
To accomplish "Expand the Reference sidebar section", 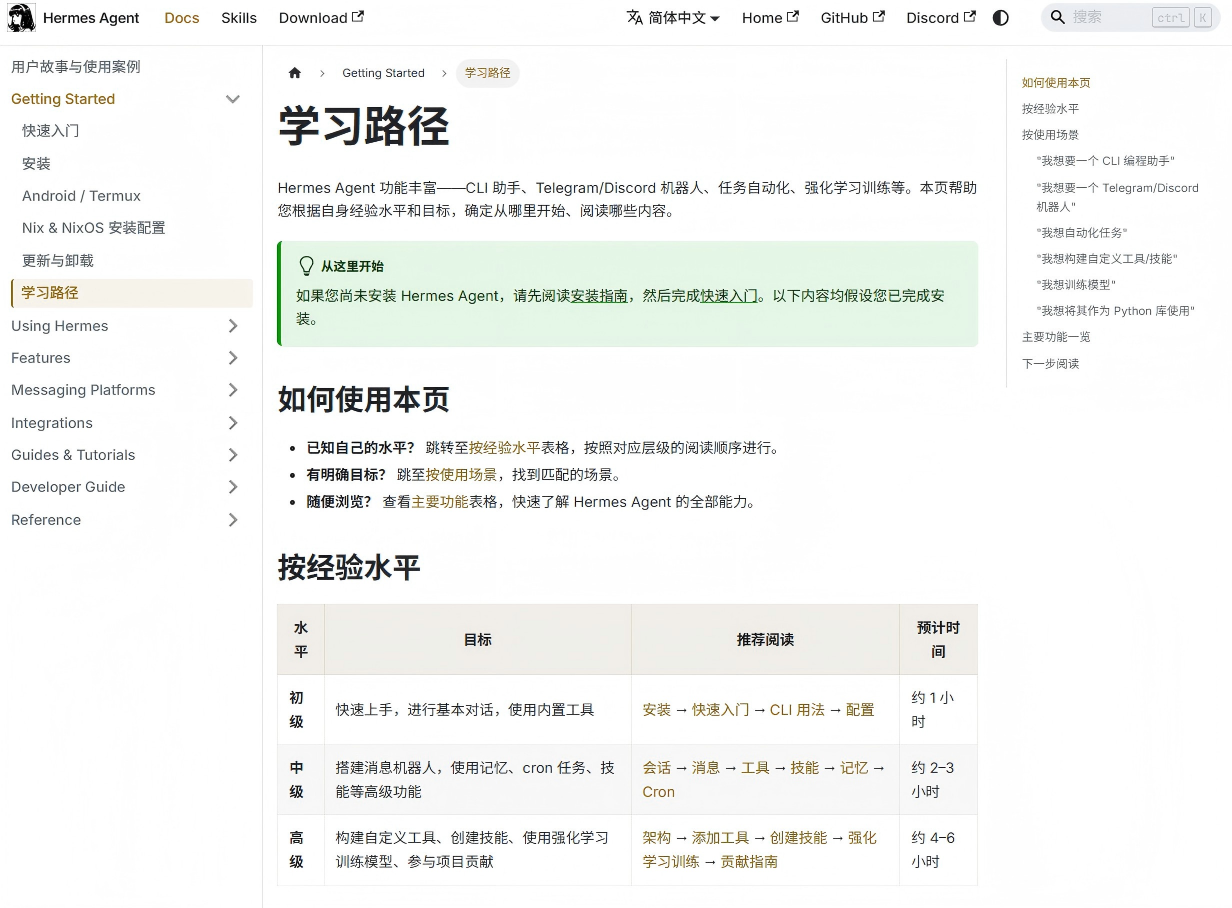I will click(x=233, y=520).
